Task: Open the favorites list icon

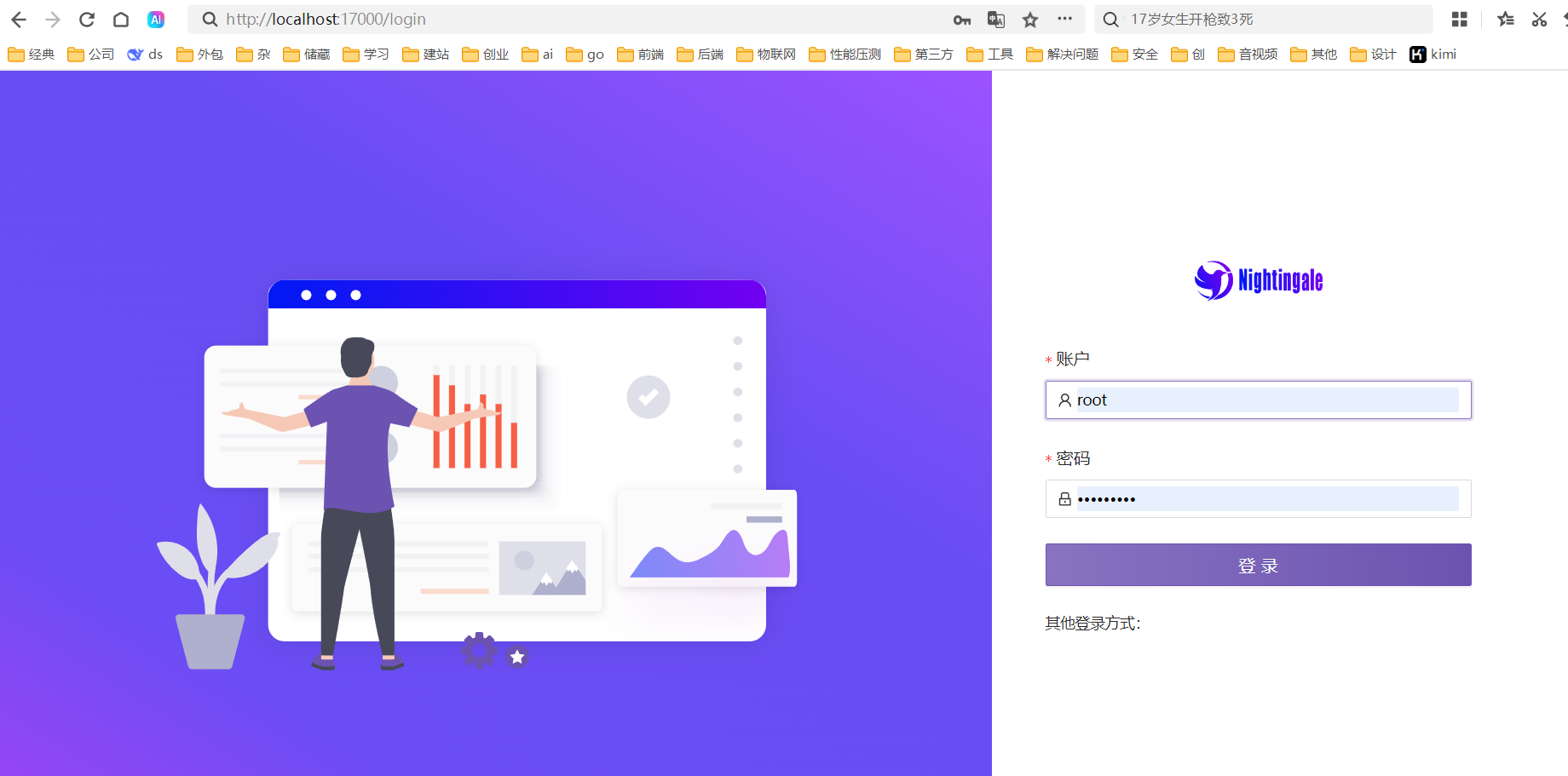Action: point(1506,20)
